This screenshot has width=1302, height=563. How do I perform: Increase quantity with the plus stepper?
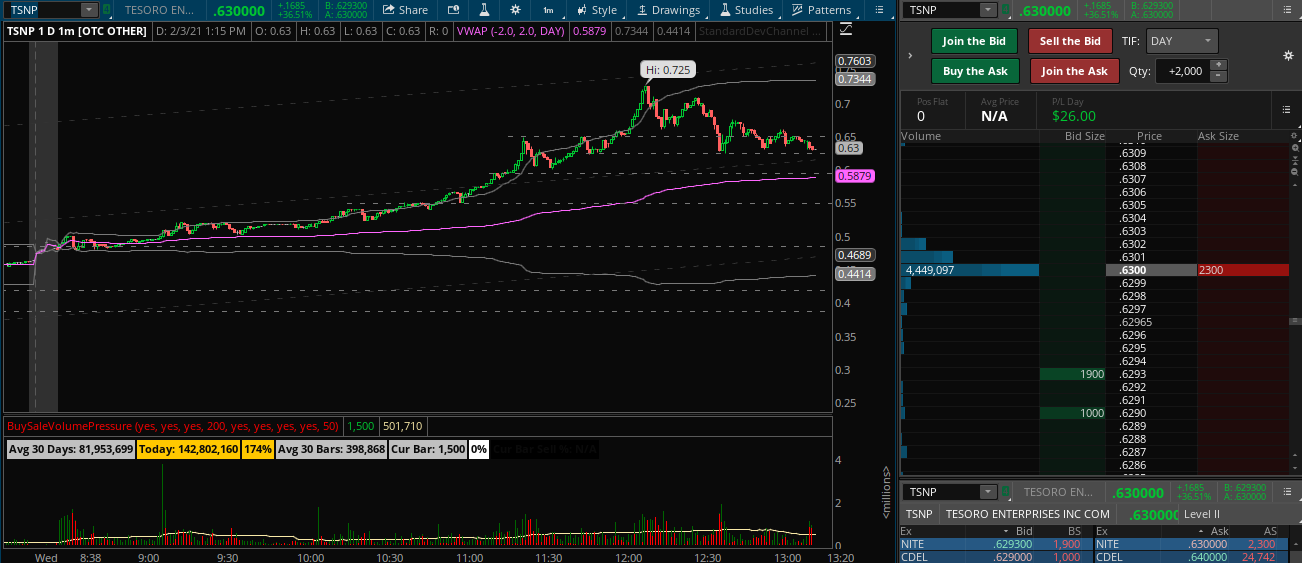coord(1218,65)
